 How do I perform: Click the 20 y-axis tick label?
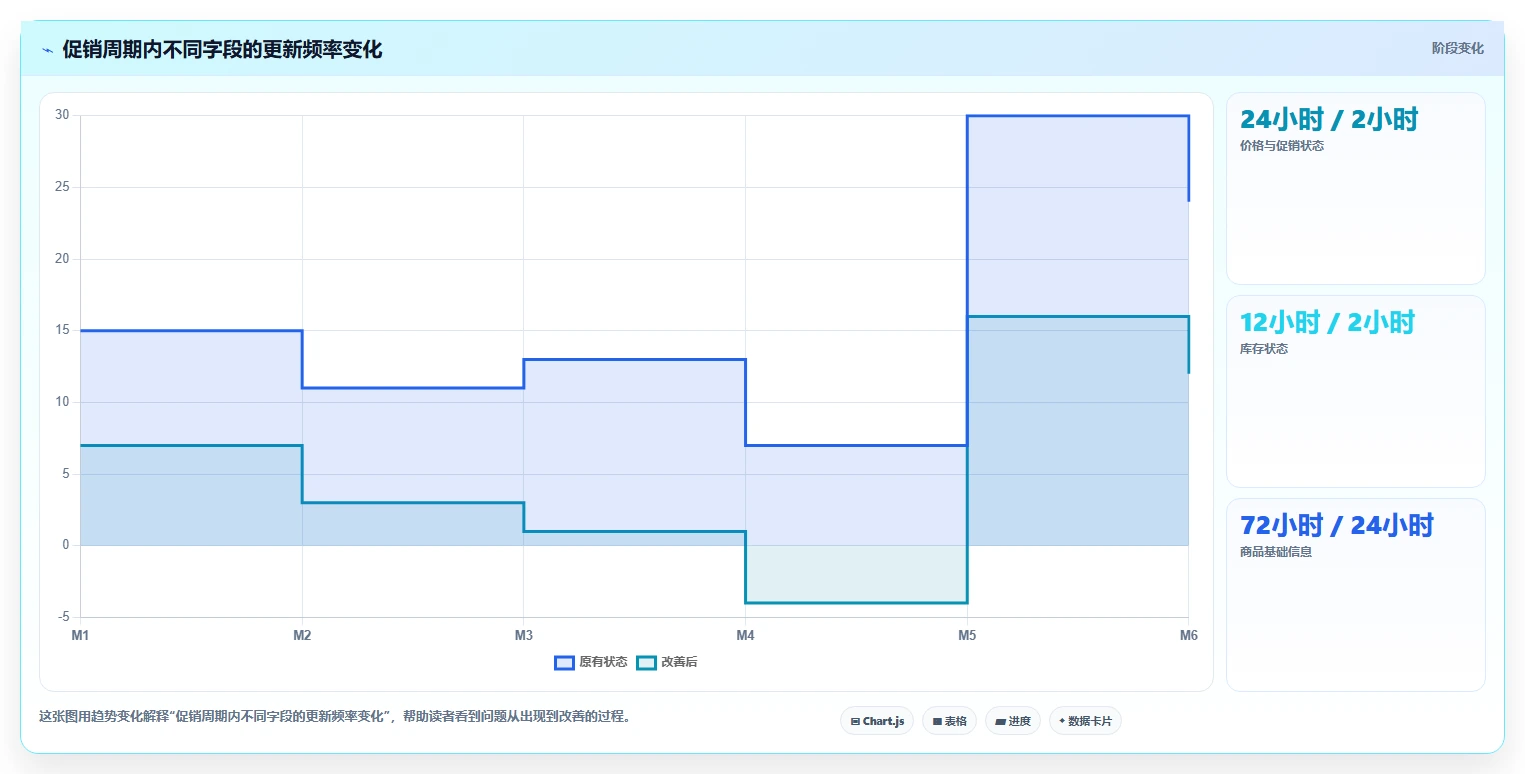pyautogui.click(x=62, y=259)
